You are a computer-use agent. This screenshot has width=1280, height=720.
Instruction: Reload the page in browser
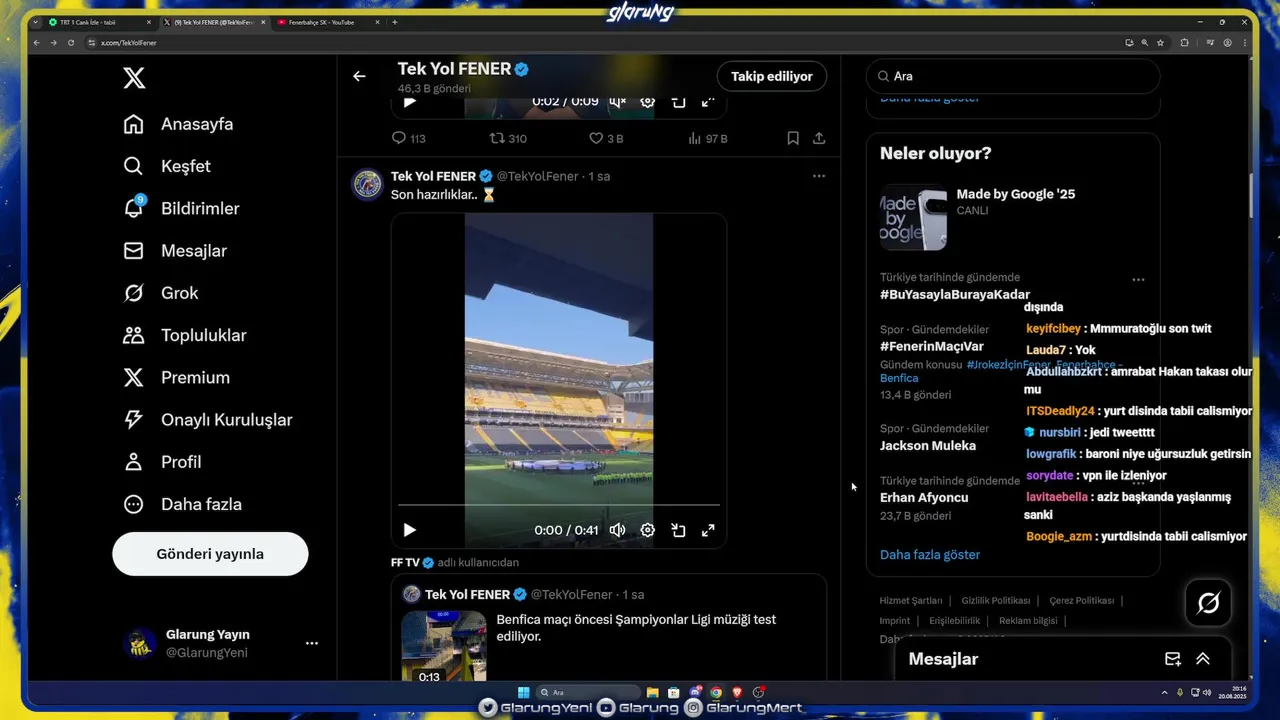(71, 43)
